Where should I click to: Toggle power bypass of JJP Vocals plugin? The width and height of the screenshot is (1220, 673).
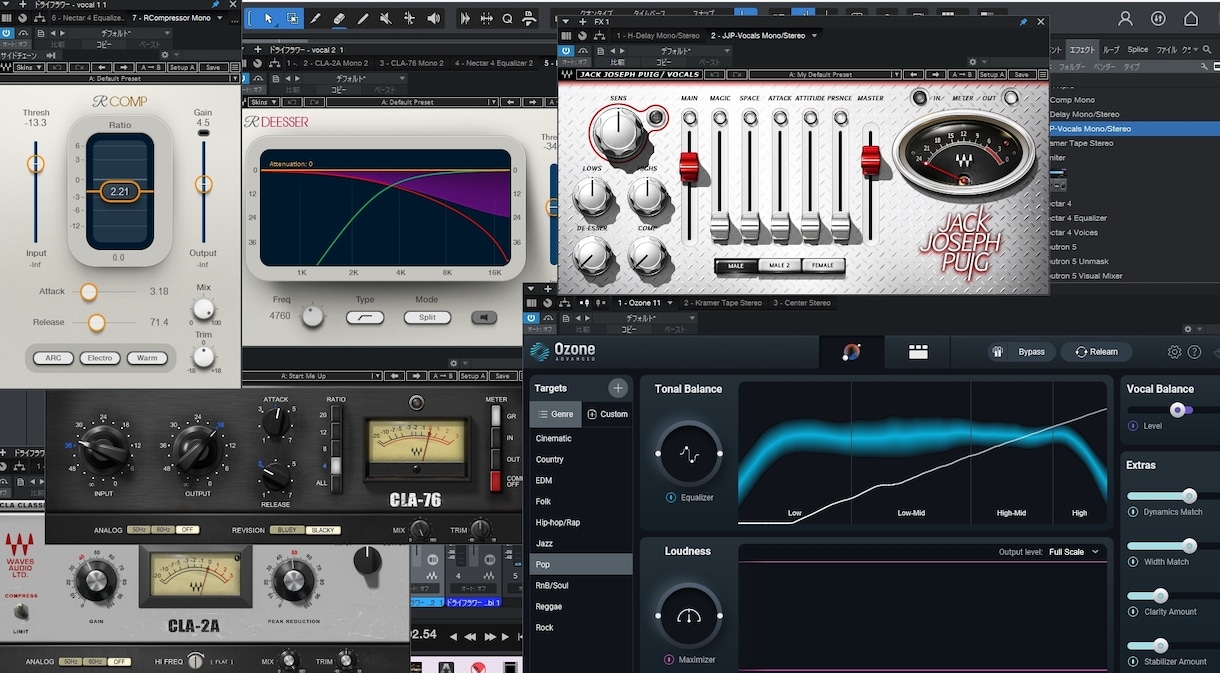coord(566,50)
